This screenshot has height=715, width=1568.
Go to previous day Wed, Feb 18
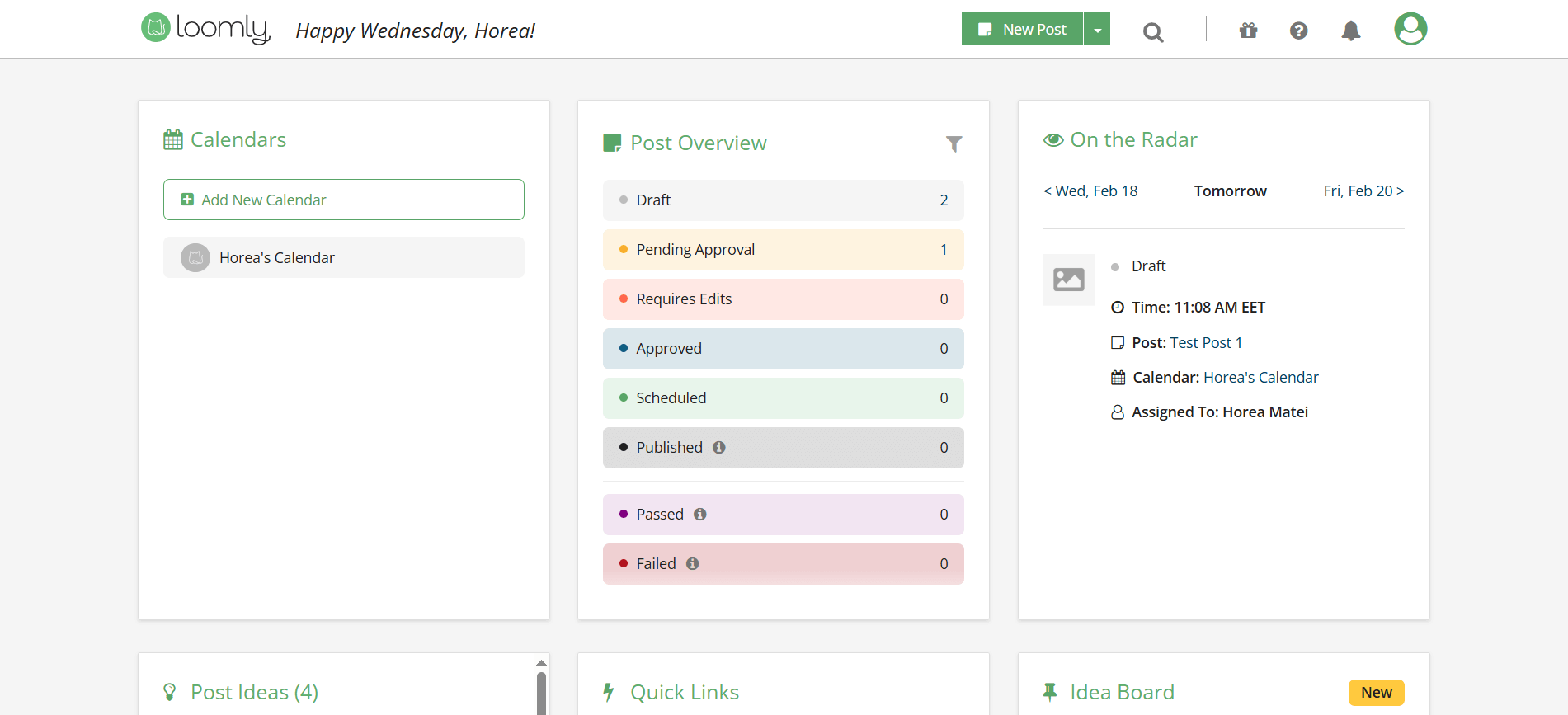click(x=1090, y=191)
